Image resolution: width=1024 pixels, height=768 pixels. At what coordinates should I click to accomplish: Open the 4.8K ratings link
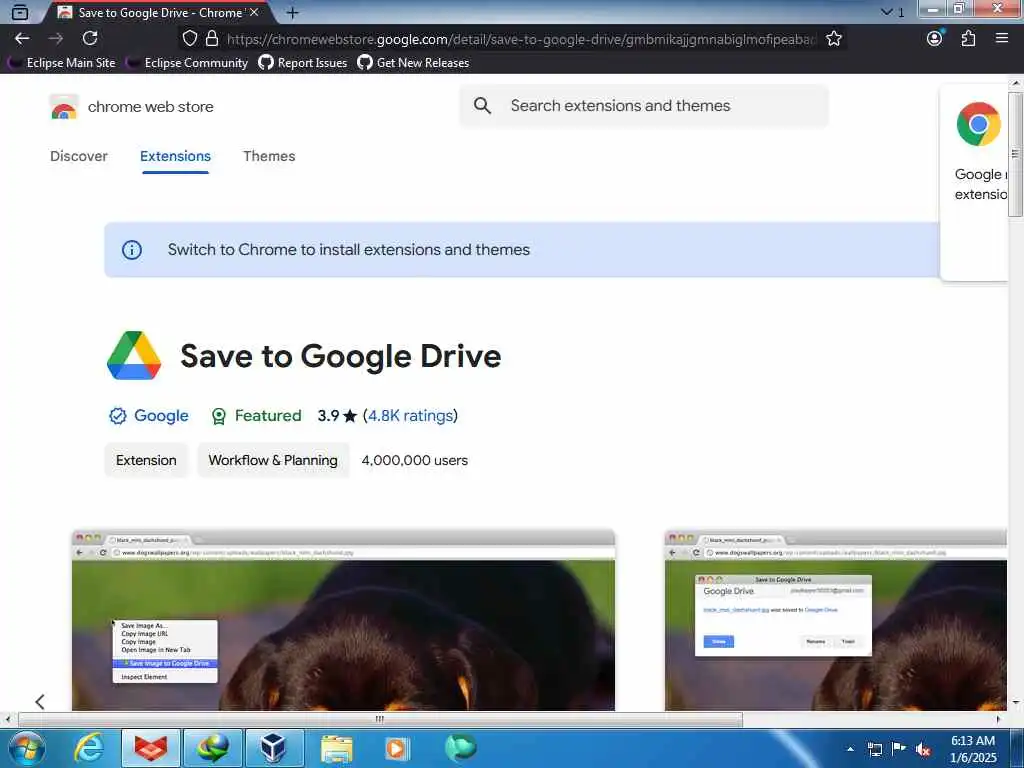click(410, 416)
